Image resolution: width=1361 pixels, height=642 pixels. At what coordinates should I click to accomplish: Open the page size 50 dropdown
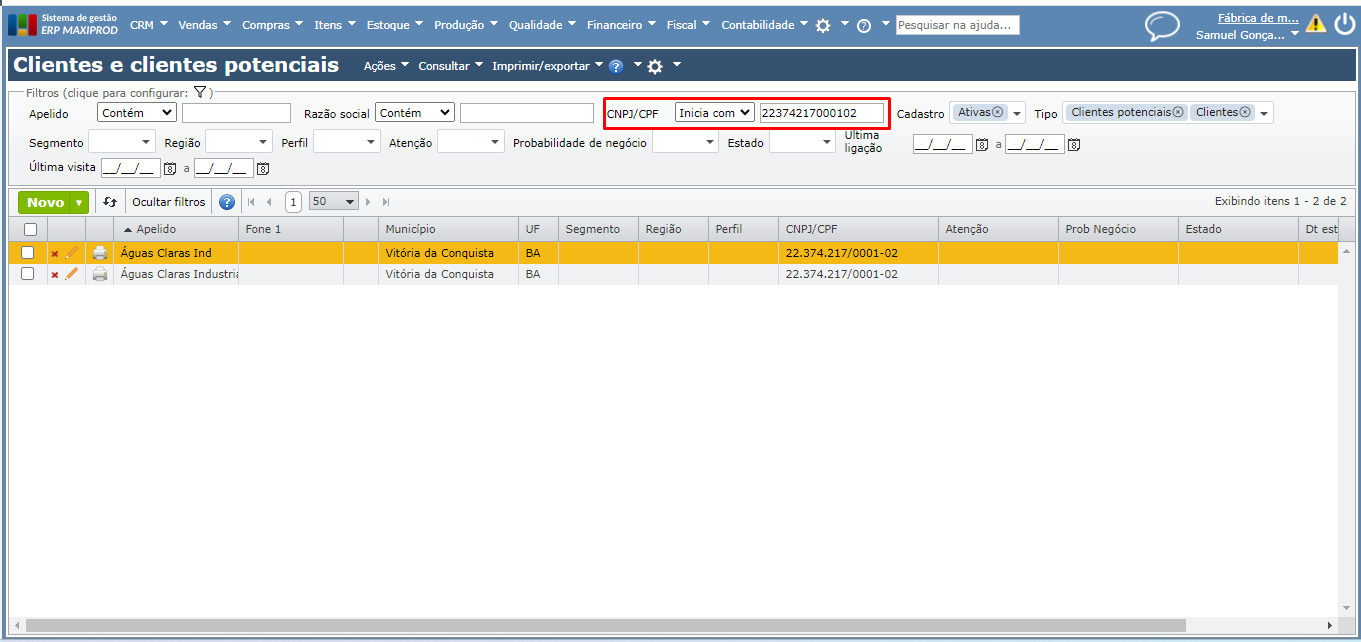click(334, 201)
